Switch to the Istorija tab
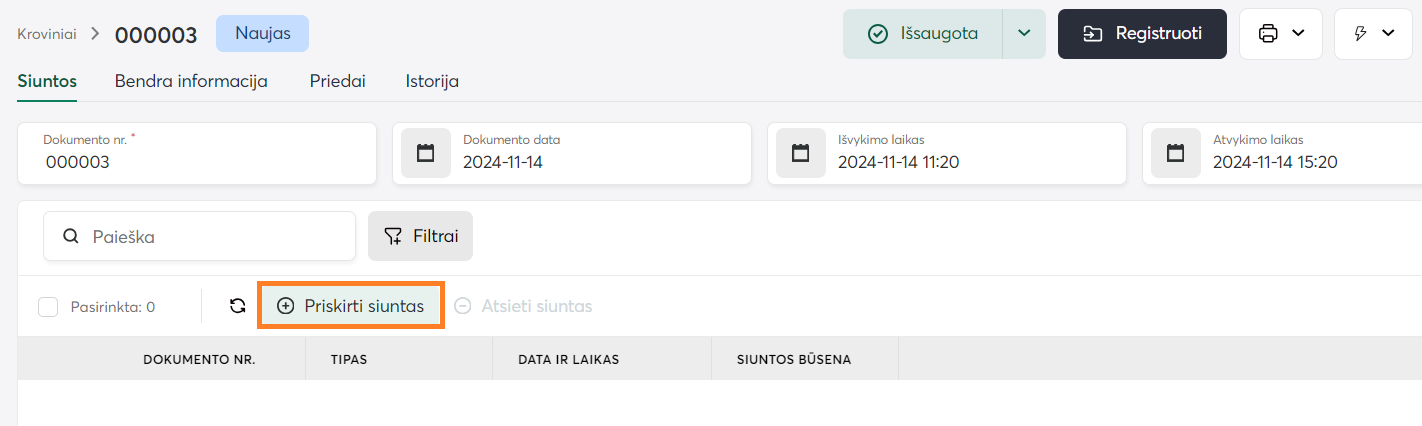 click(432, 82)
